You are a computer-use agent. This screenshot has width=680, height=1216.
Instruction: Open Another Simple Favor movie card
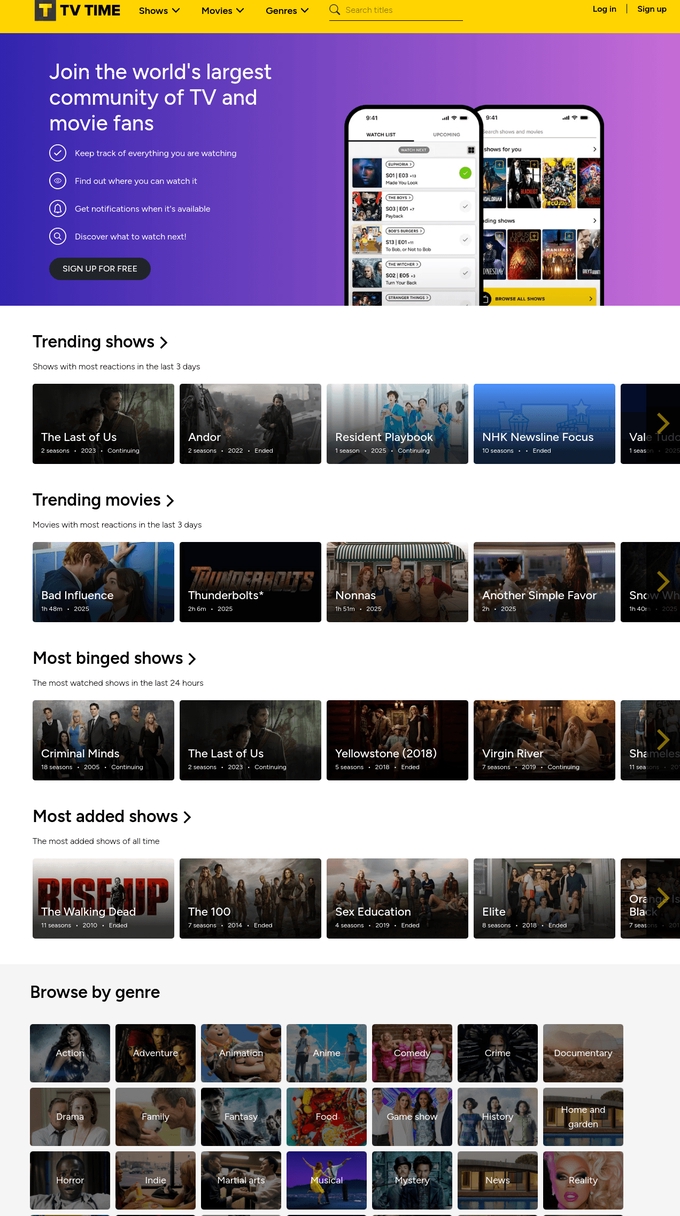544,581
